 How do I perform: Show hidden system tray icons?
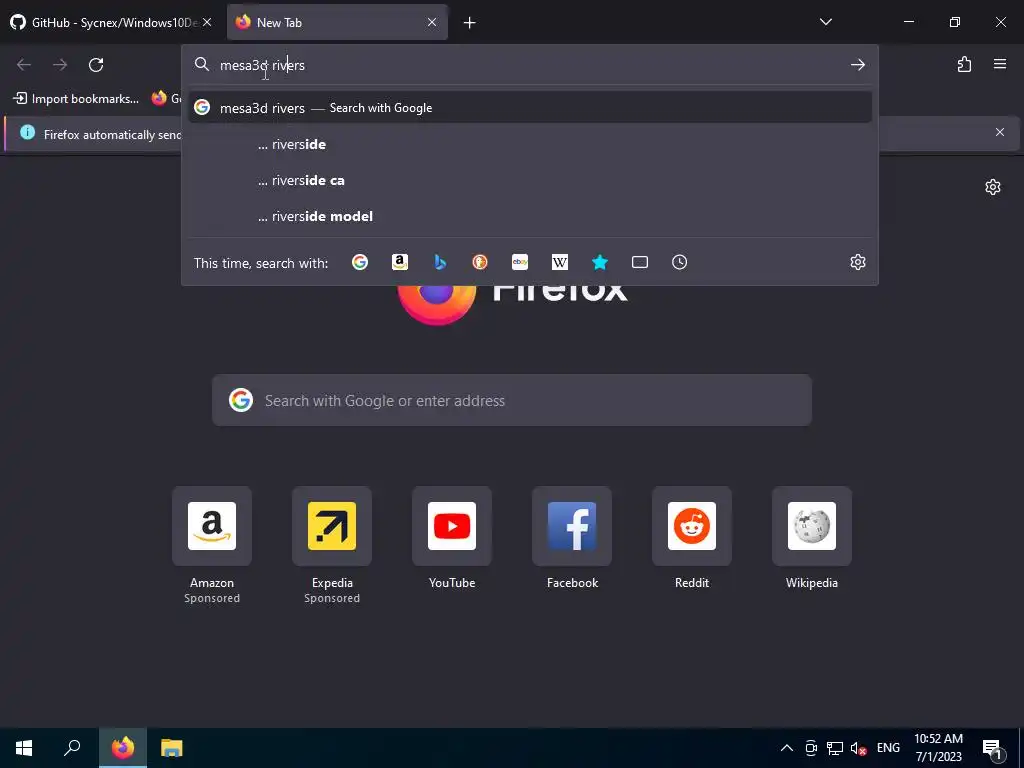787,748
